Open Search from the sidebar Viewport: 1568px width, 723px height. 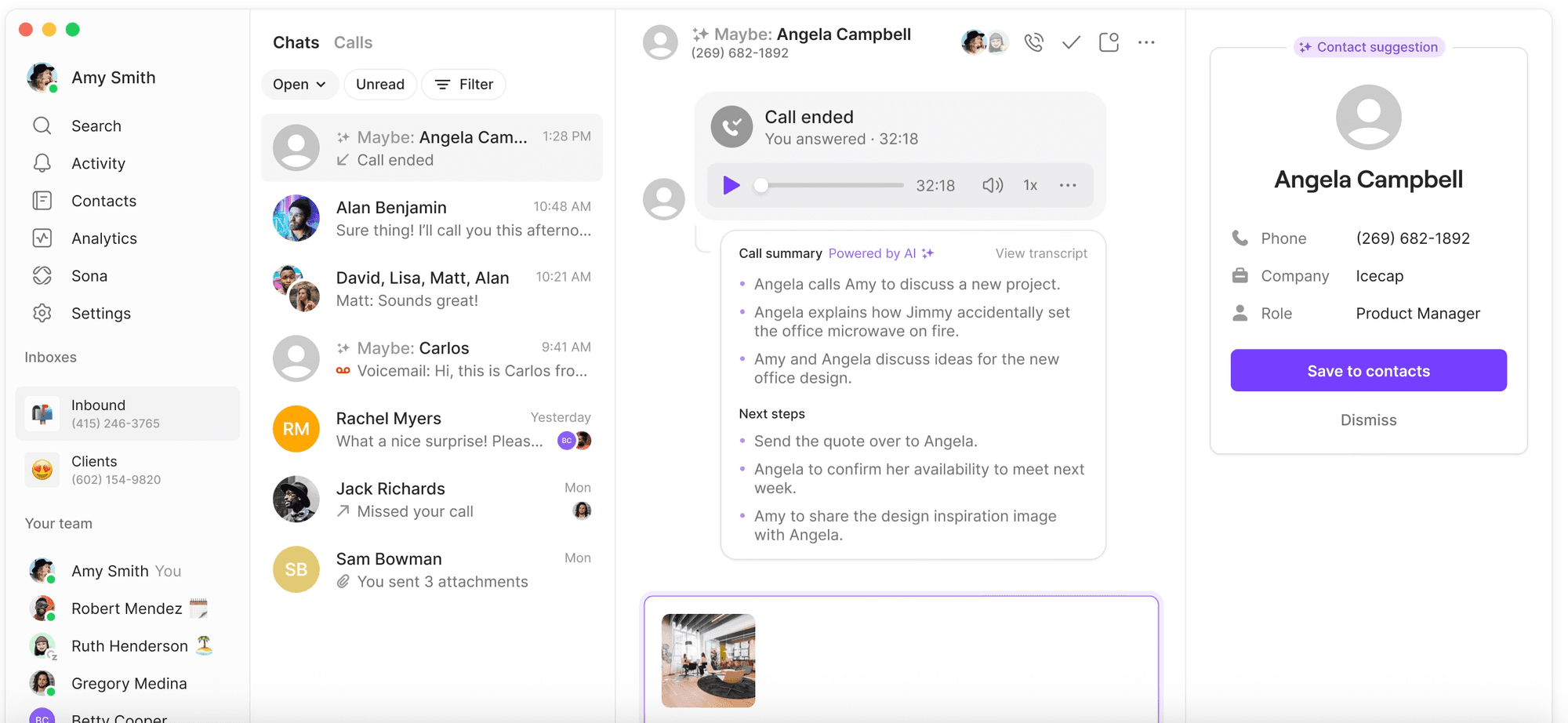(x=96, y=125)
